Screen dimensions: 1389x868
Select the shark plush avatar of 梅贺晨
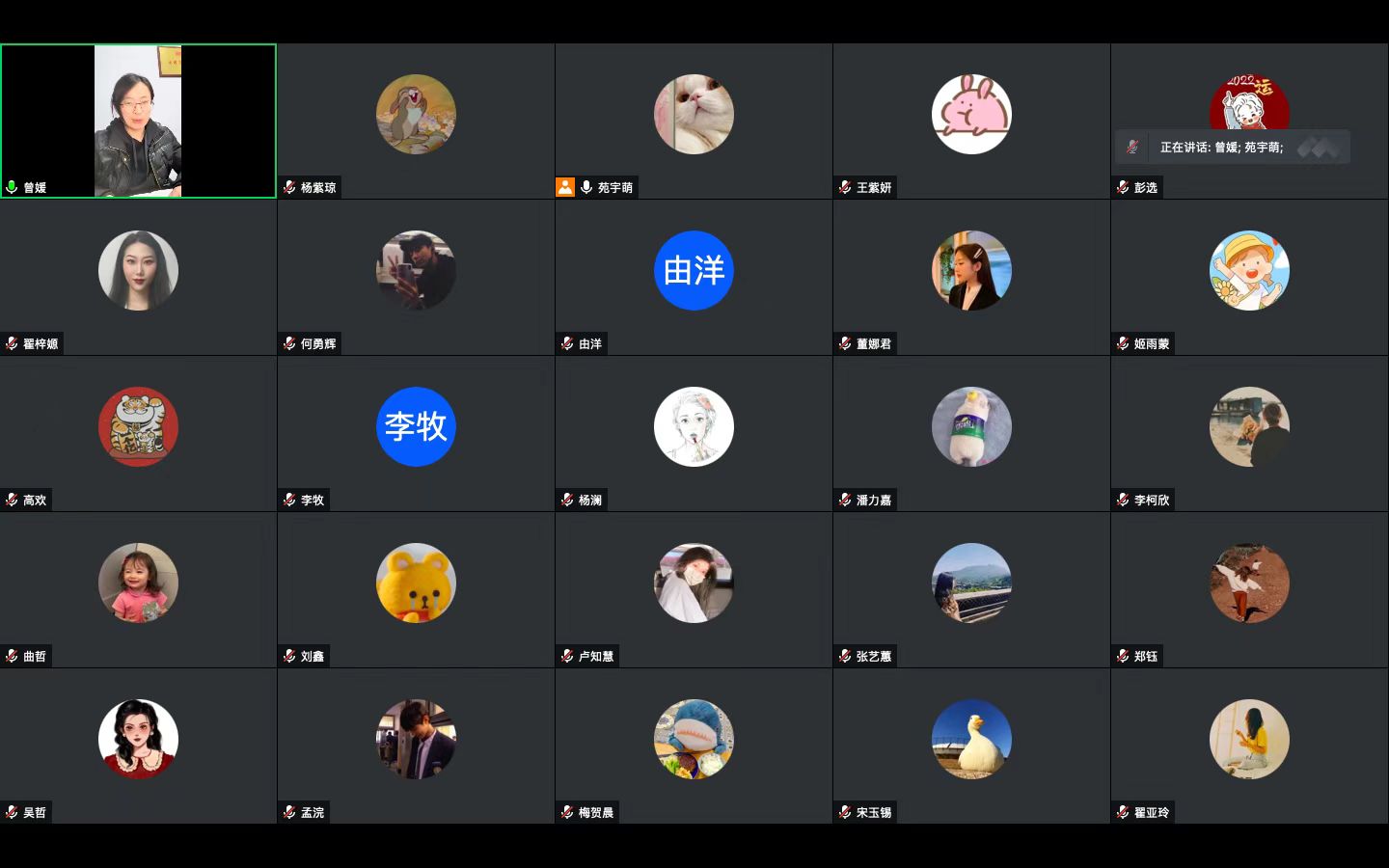tap(694, 739)
